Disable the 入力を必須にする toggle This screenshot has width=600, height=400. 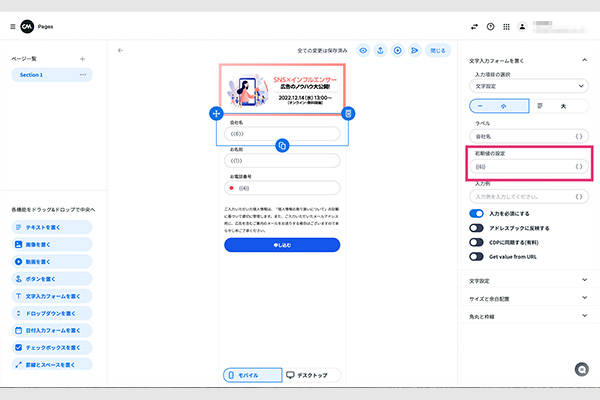[477, 214]
